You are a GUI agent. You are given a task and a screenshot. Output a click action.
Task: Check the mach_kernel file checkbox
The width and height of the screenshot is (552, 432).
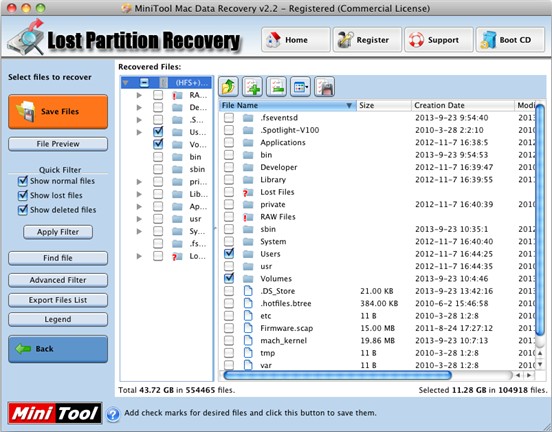229,340
